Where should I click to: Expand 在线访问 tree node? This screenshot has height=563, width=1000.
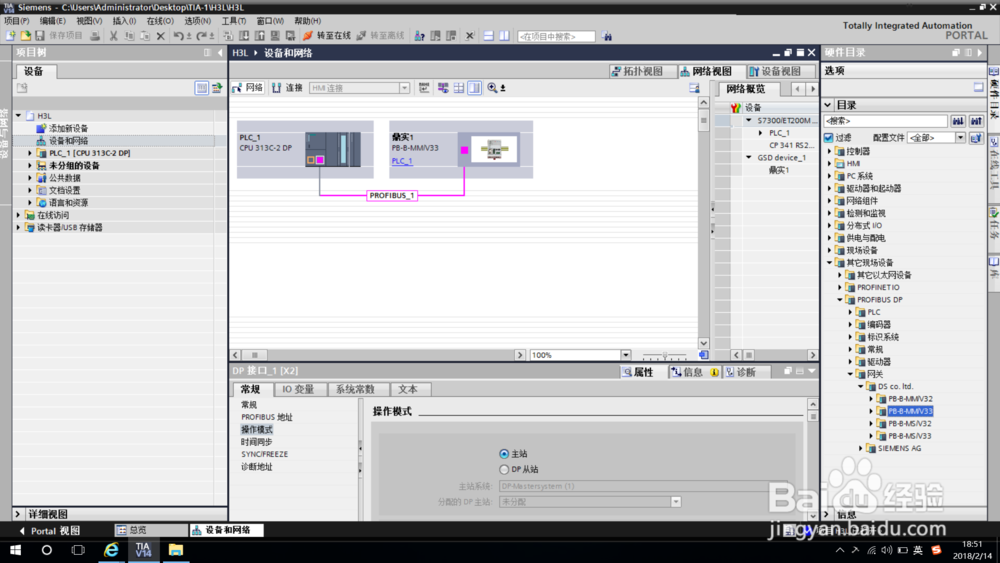click(x=18, y=215)
